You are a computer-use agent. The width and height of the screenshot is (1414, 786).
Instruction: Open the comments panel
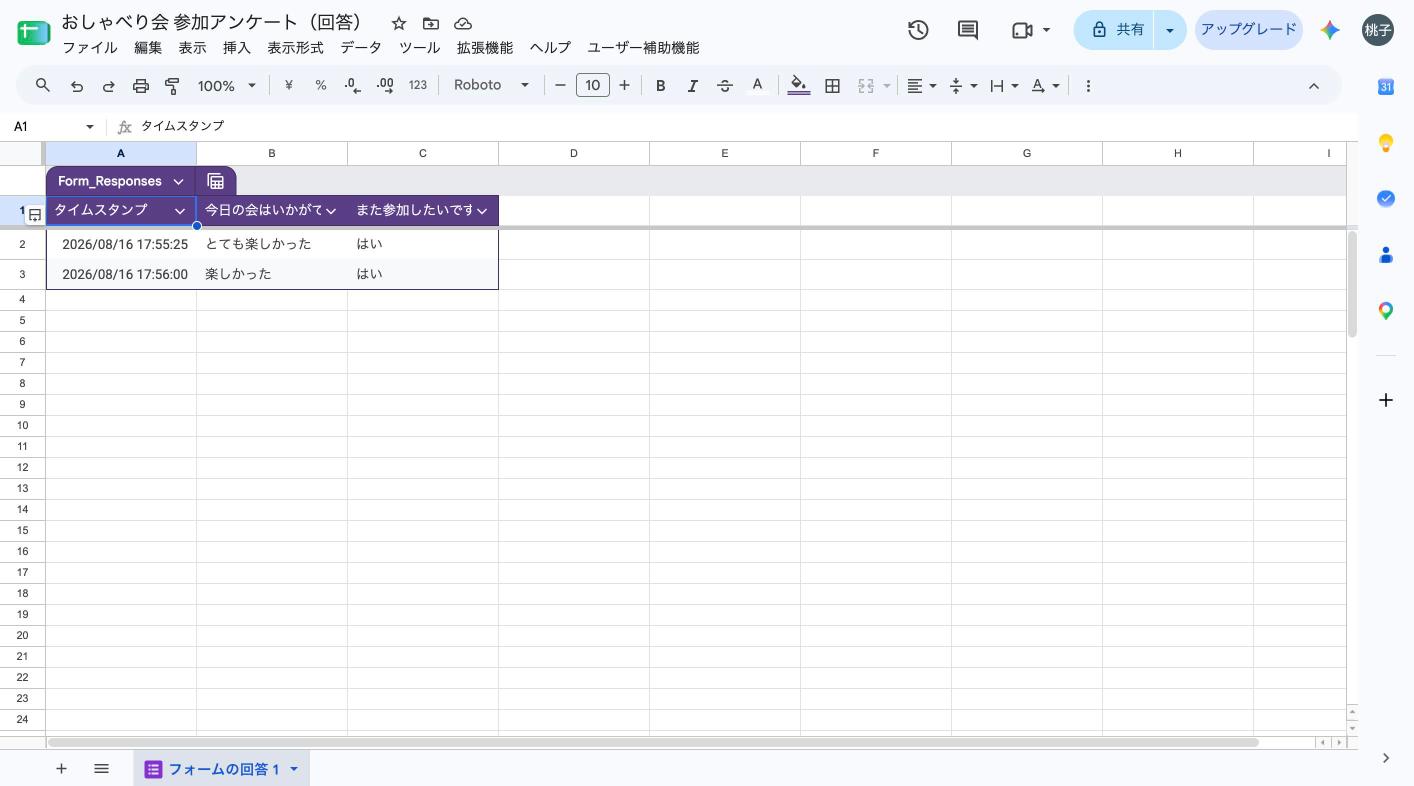(x=968, y=30)
